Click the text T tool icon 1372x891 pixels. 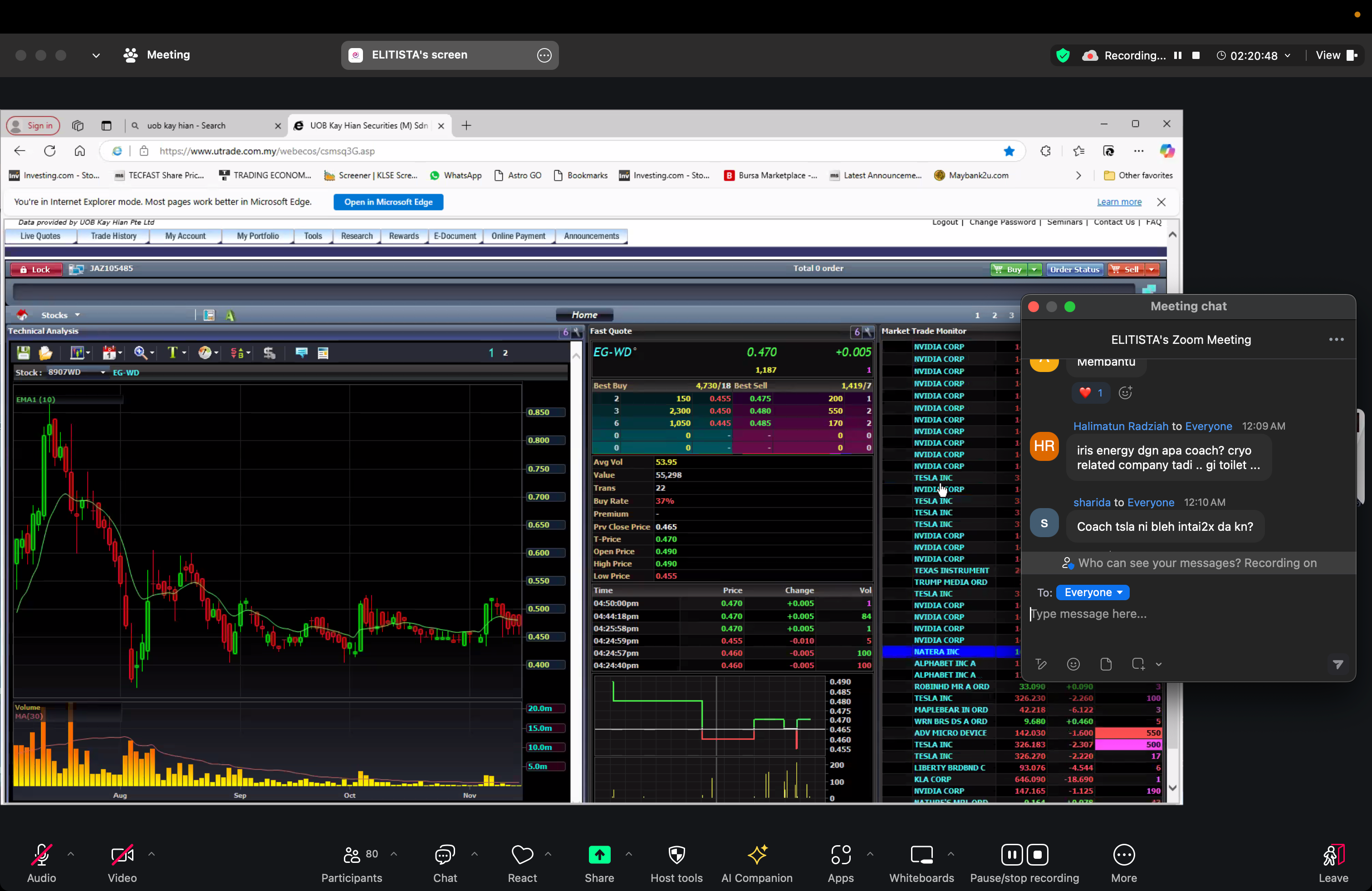tap(172, 352)
